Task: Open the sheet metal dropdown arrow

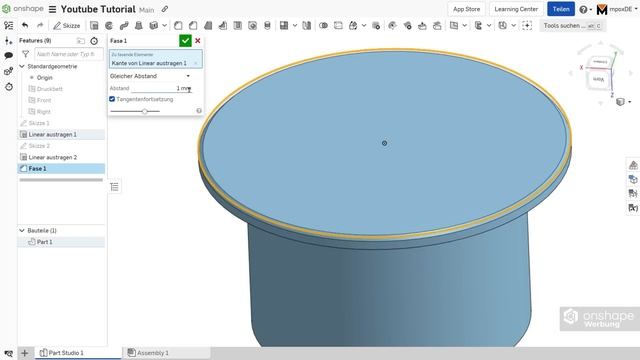Action: click(x=513, y=26)
